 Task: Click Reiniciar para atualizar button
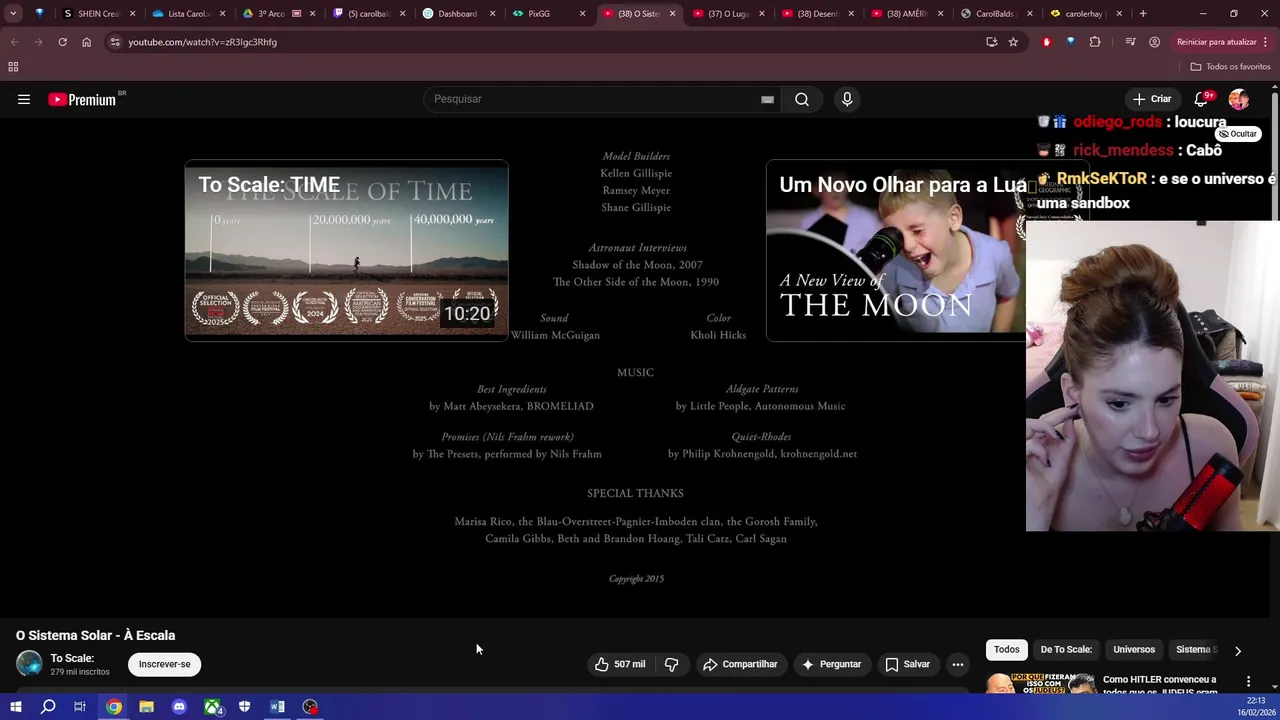(1216, 42)
